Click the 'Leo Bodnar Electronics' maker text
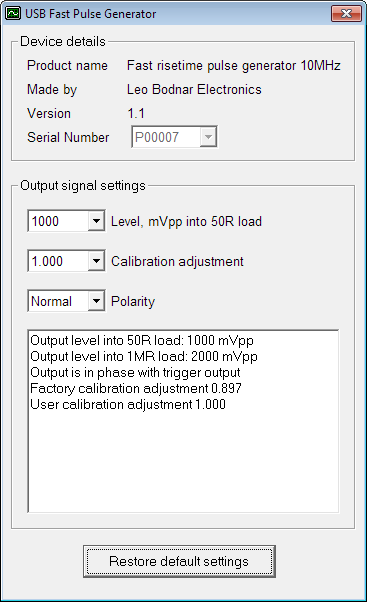 coord(194,89)
